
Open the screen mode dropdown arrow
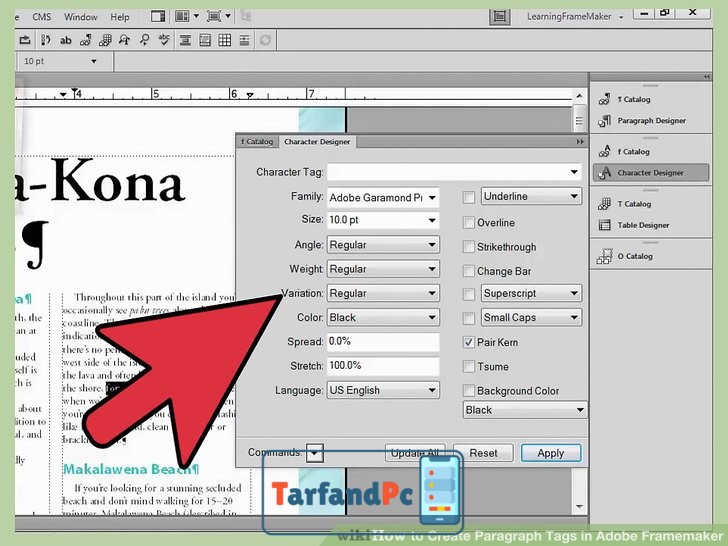228,16
